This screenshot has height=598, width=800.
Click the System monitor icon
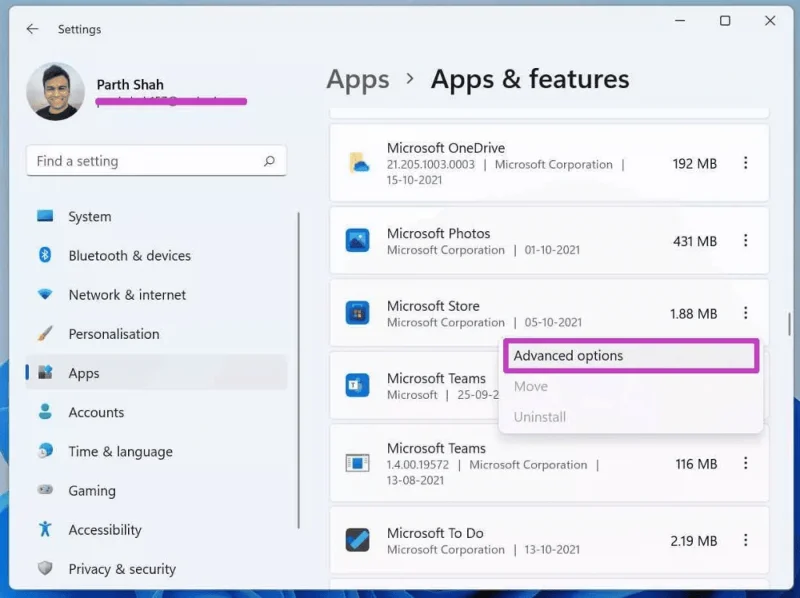click(x=45, y=216)
